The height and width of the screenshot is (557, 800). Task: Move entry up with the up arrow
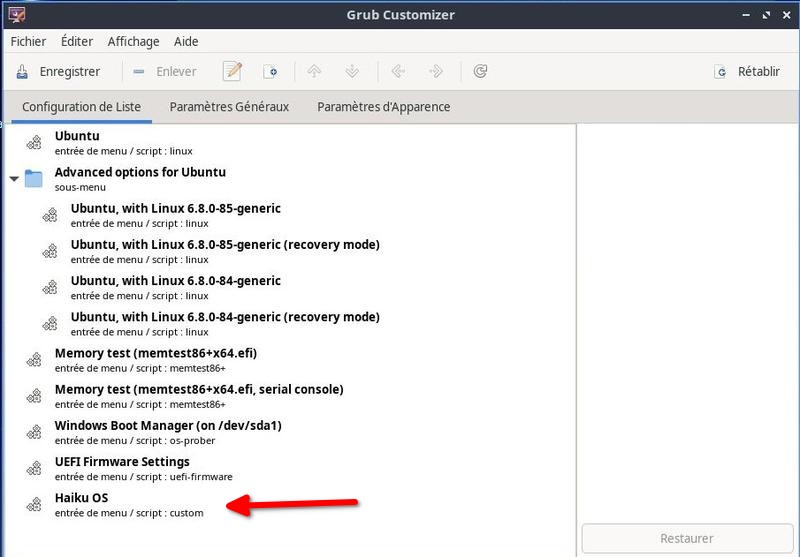point(314,72)
